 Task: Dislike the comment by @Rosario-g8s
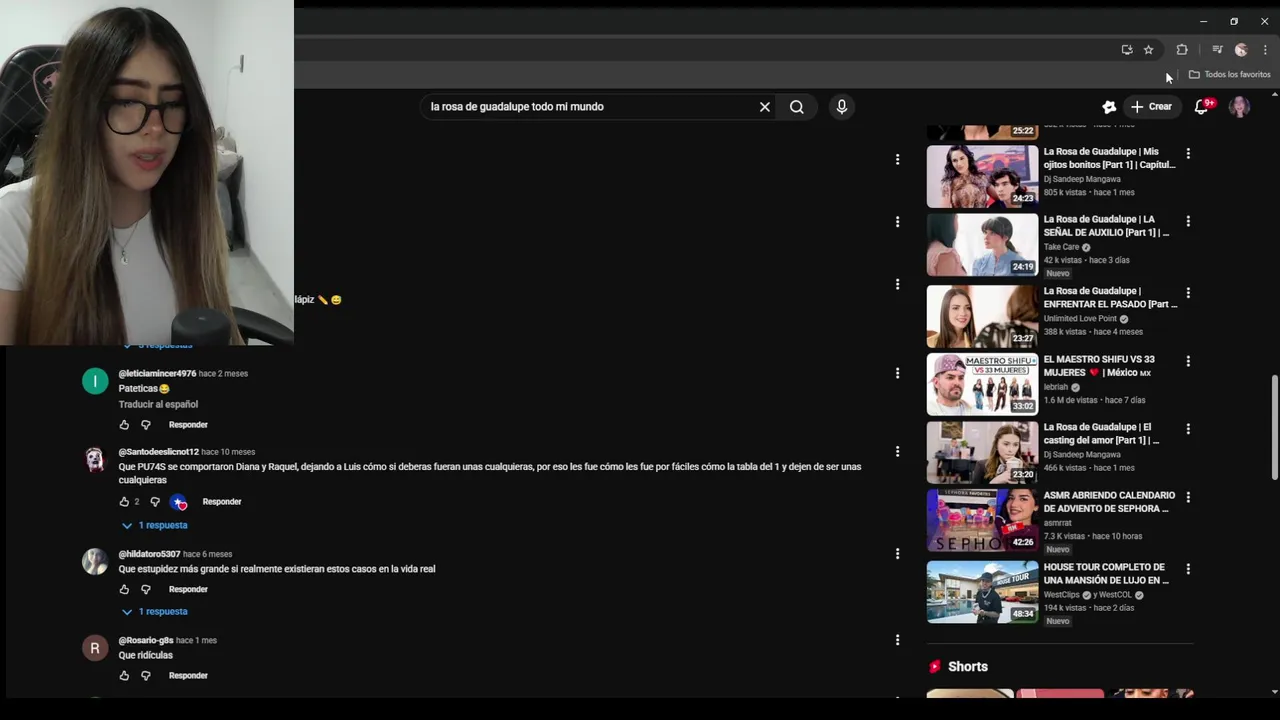145,676
